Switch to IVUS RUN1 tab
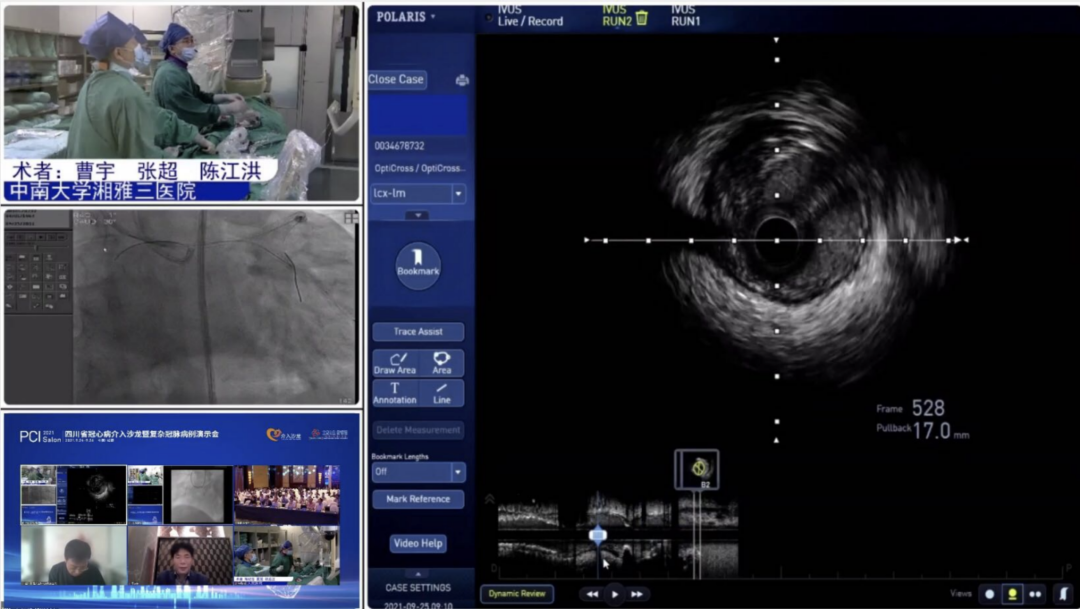Image resolution: width=1080 pixels, height=609 pixels. coord(685,16)
